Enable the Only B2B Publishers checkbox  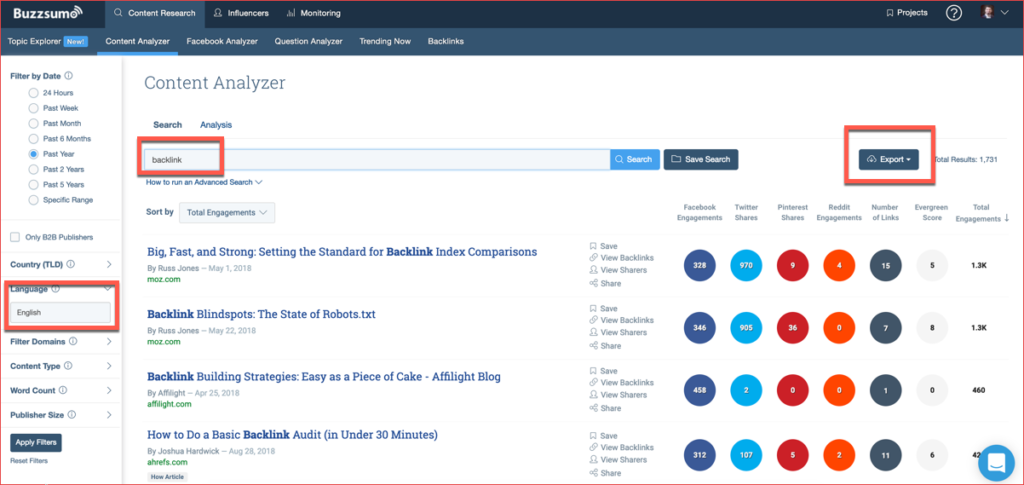(15, 237)
